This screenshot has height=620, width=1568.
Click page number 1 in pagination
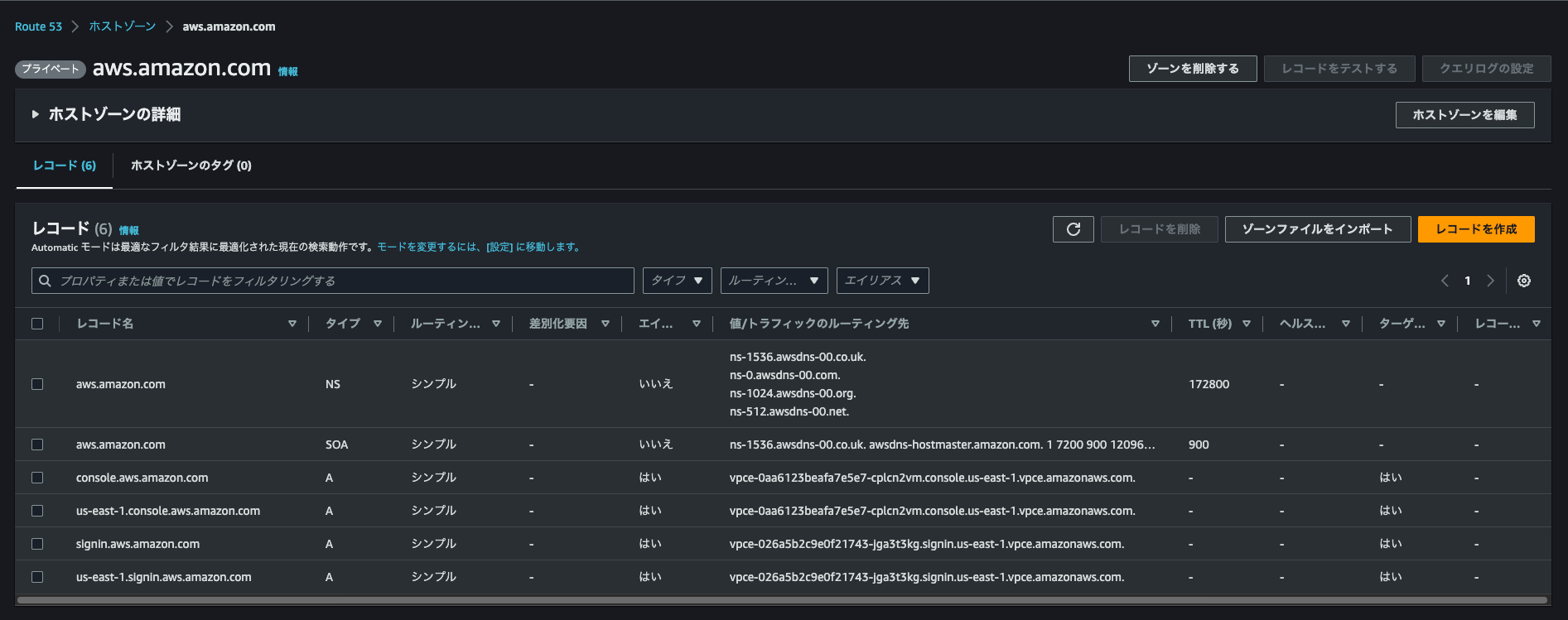point(1468,281)
